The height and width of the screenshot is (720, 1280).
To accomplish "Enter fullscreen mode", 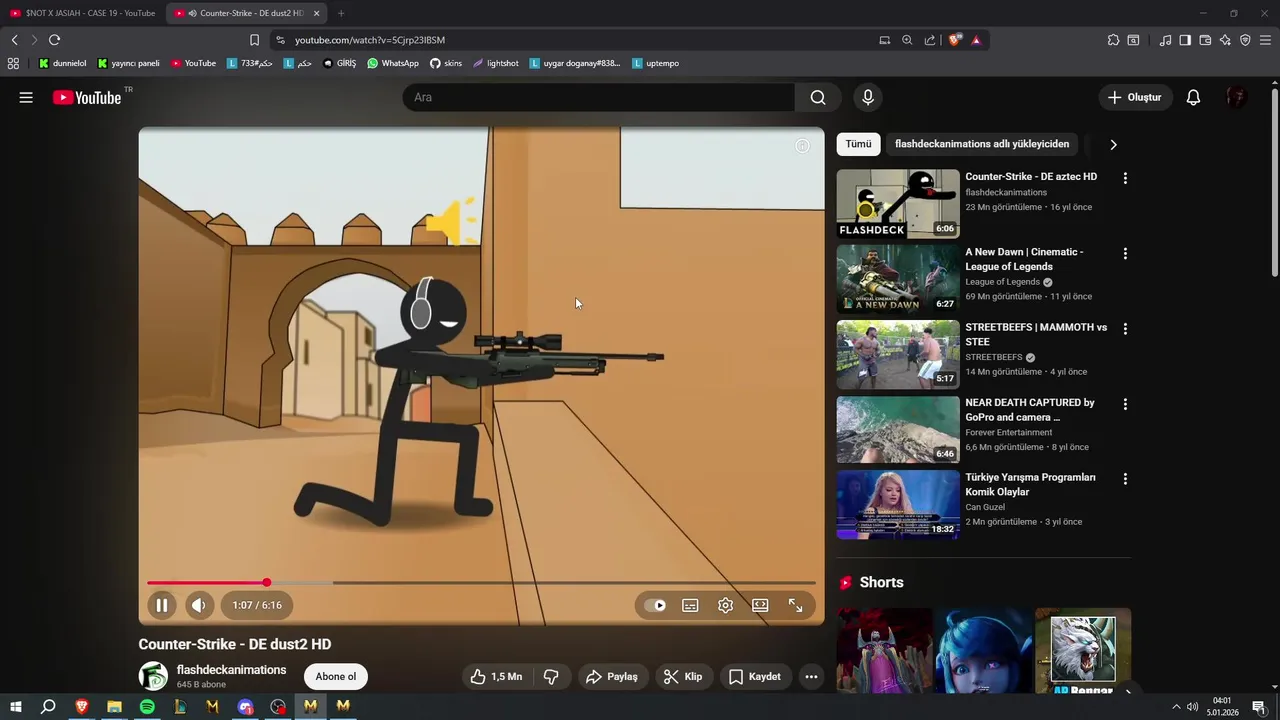I will tap(795, 605).
